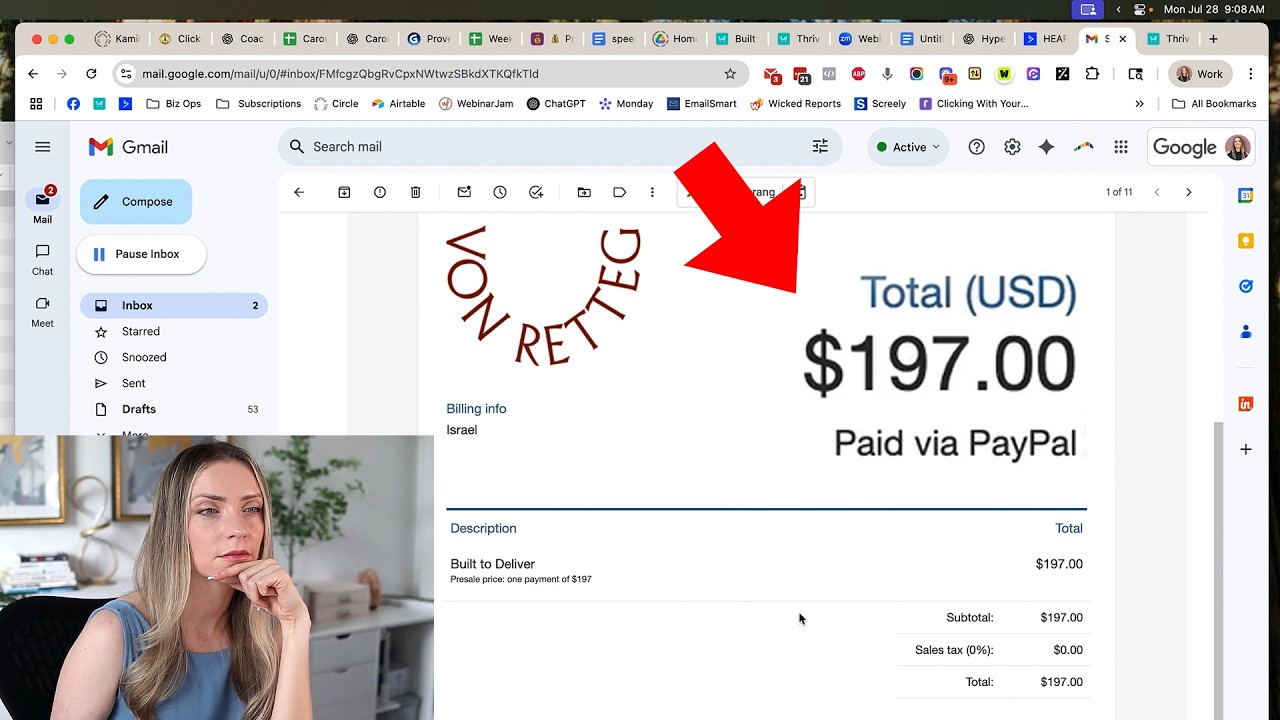Open the Chrome extensions puzzle icon
The height and width of the screenshot is (720, 1280).
tap(1092, 74)
